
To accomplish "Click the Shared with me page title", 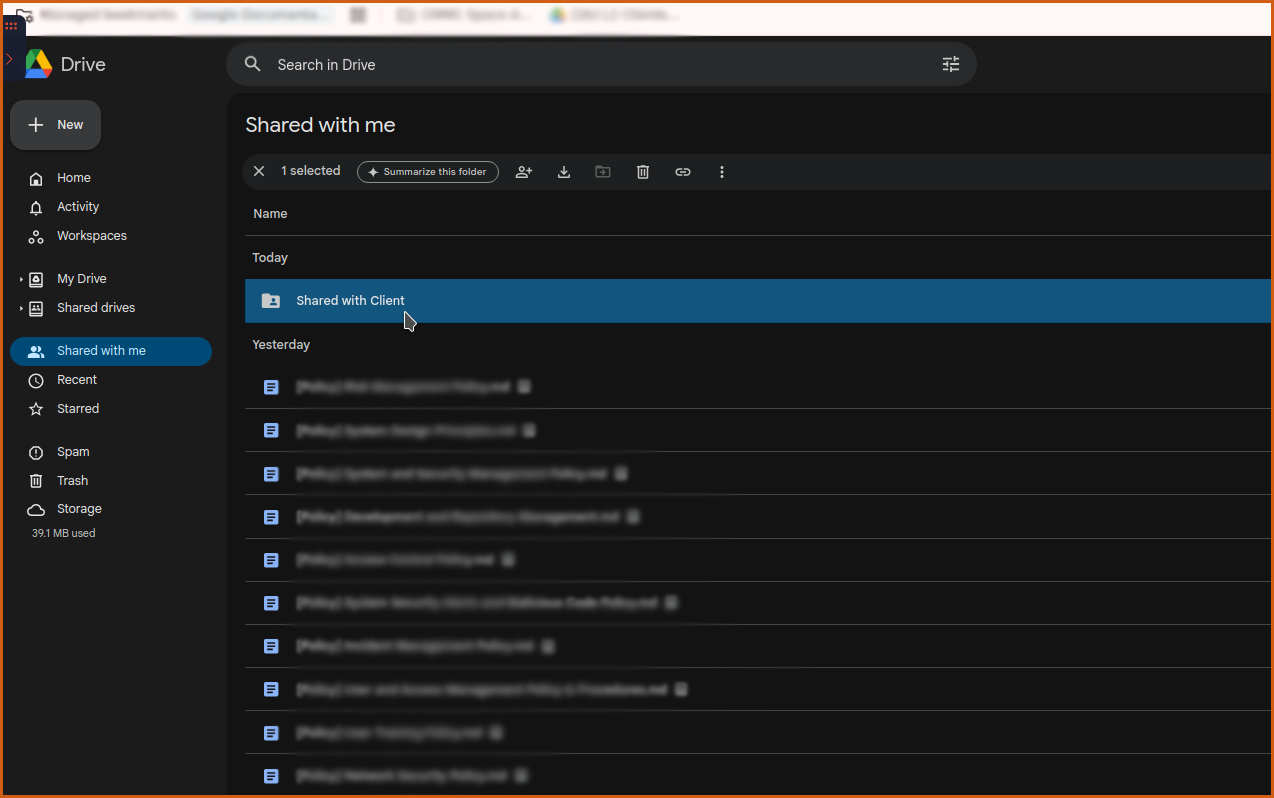I will click(x=320, y=125).
